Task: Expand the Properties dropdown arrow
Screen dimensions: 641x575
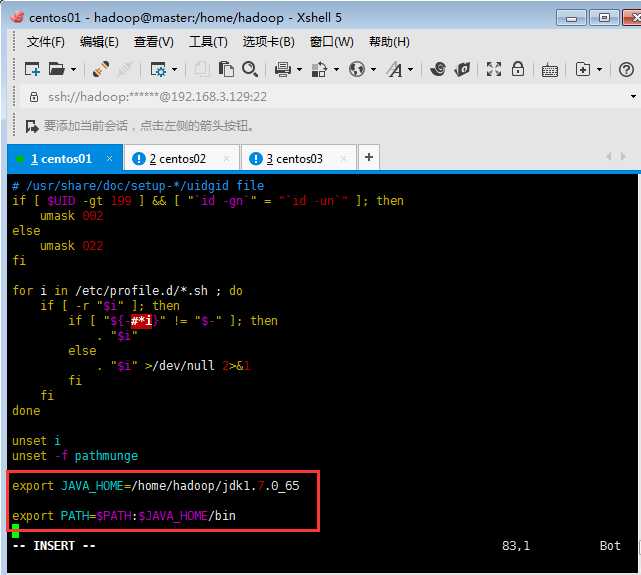Action: [175, 69]
